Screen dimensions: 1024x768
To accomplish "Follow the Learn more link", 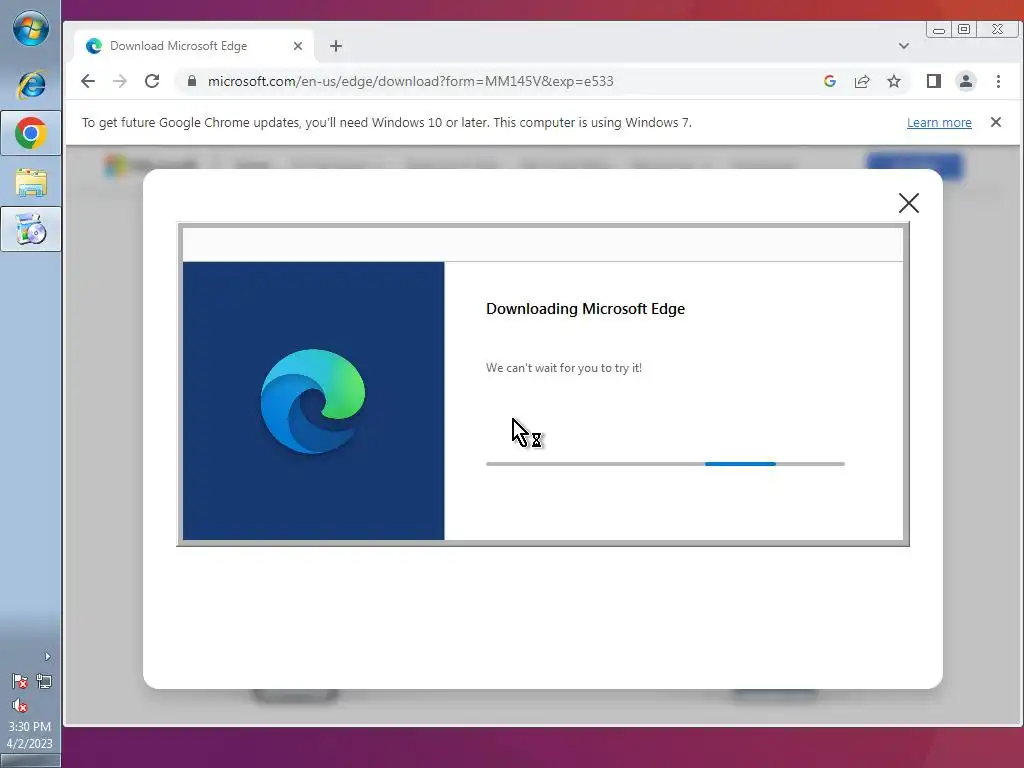I will 939,123.
